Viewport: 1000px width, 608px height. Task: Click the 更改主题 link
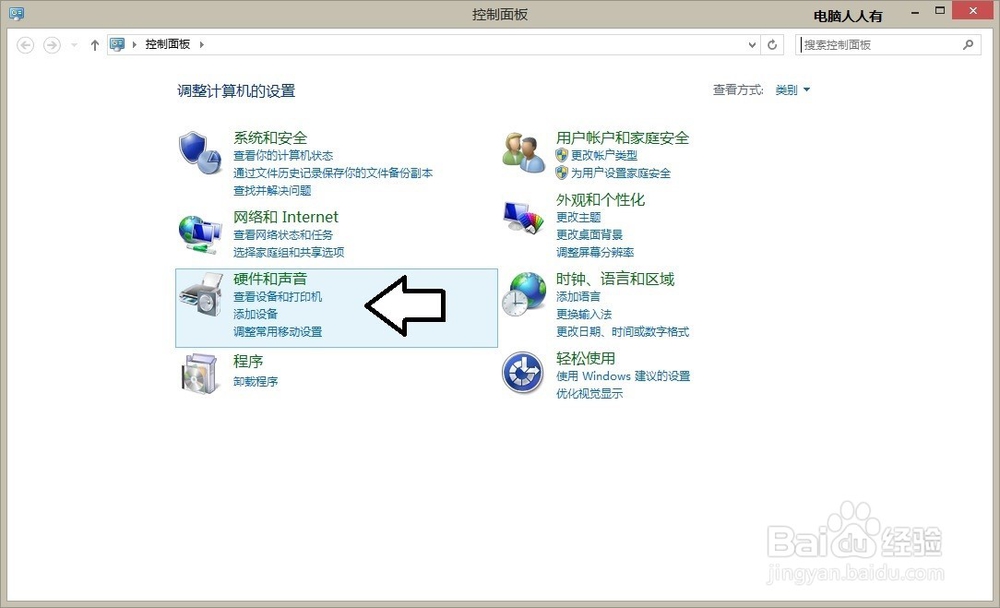pos(578,217)
